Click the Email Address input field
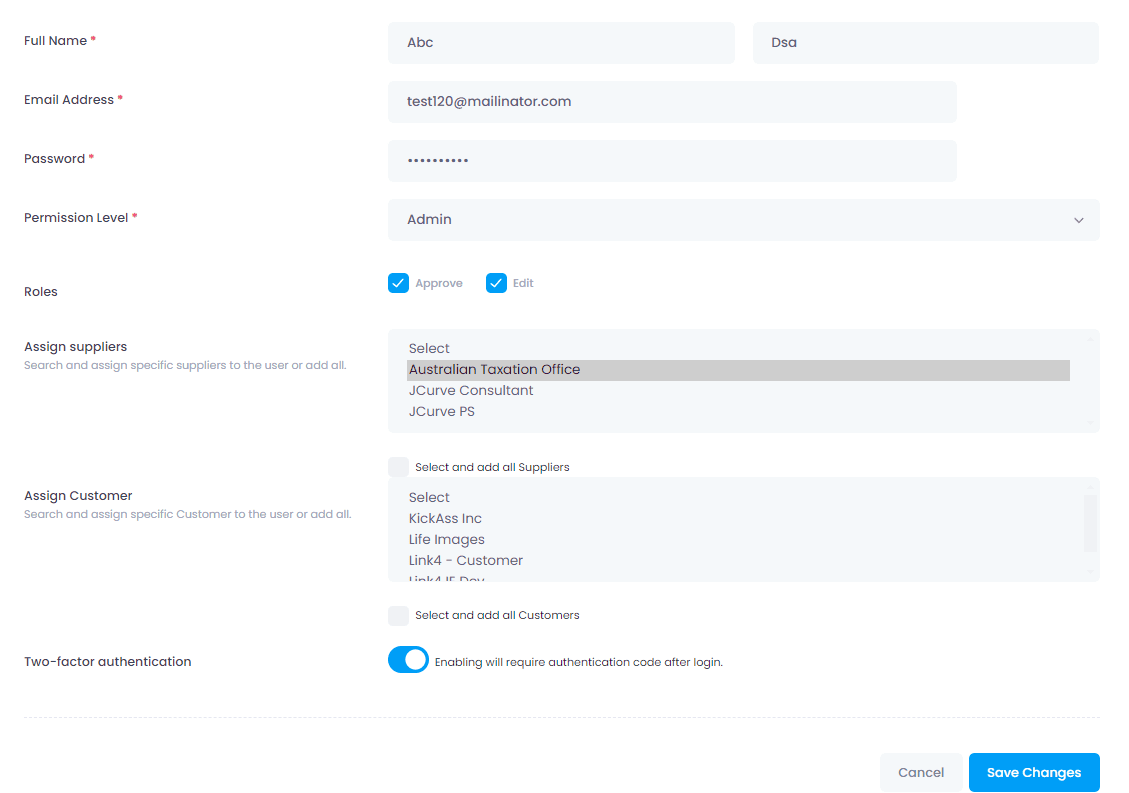1129x793 pixels. [x=672, y=101]
